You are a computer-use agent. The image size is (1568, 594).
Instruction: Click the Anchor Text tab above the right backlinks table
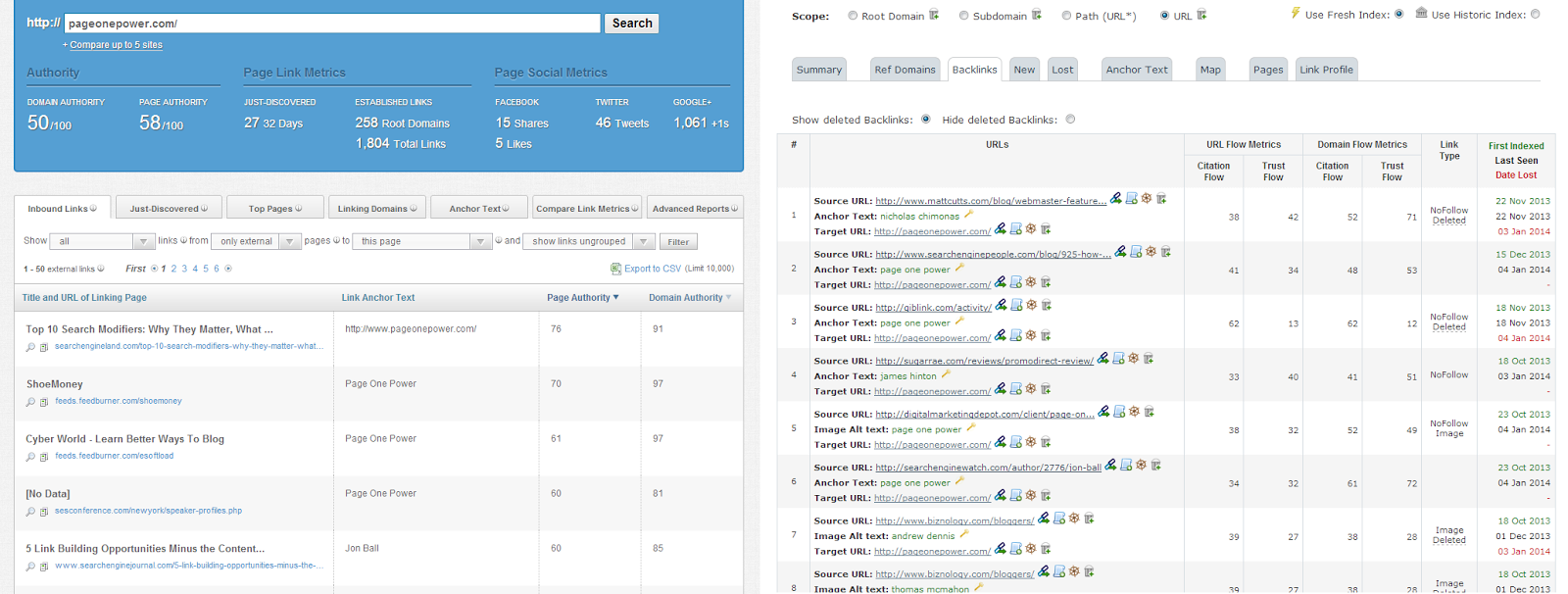click(1137, 70)
